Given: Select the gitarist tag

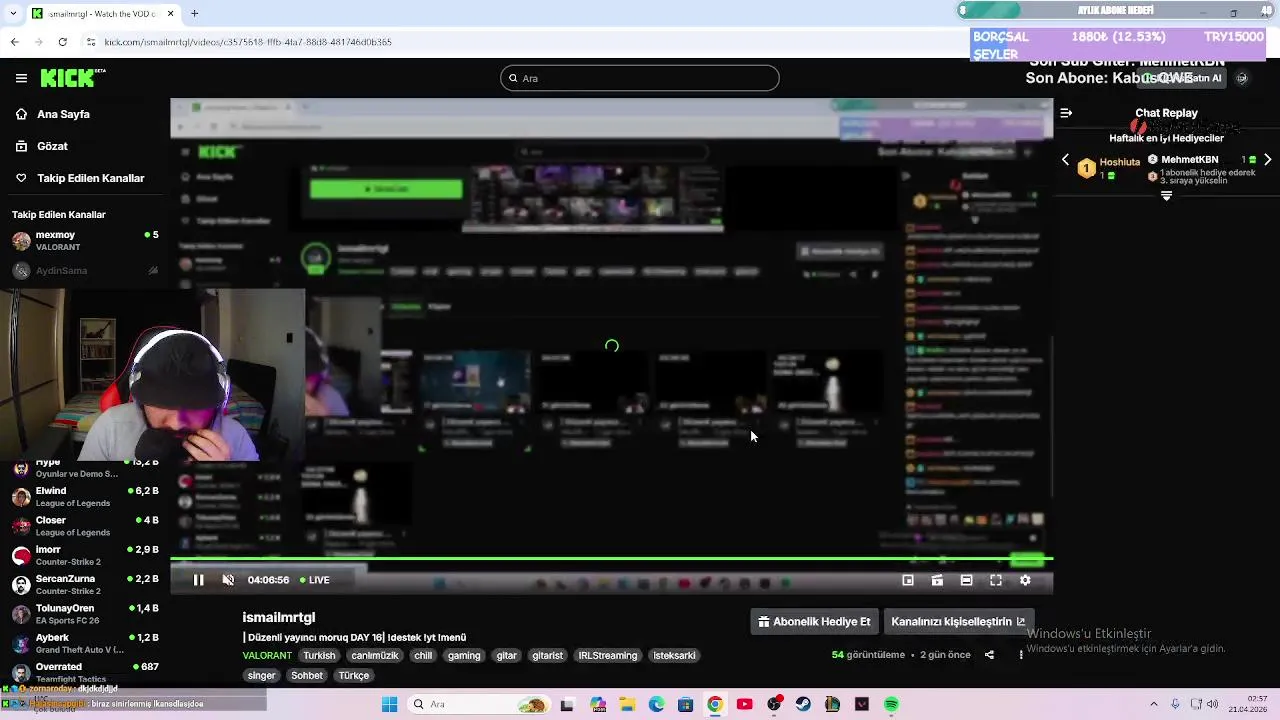Looking at the screenshot, I should pos(548,656).
